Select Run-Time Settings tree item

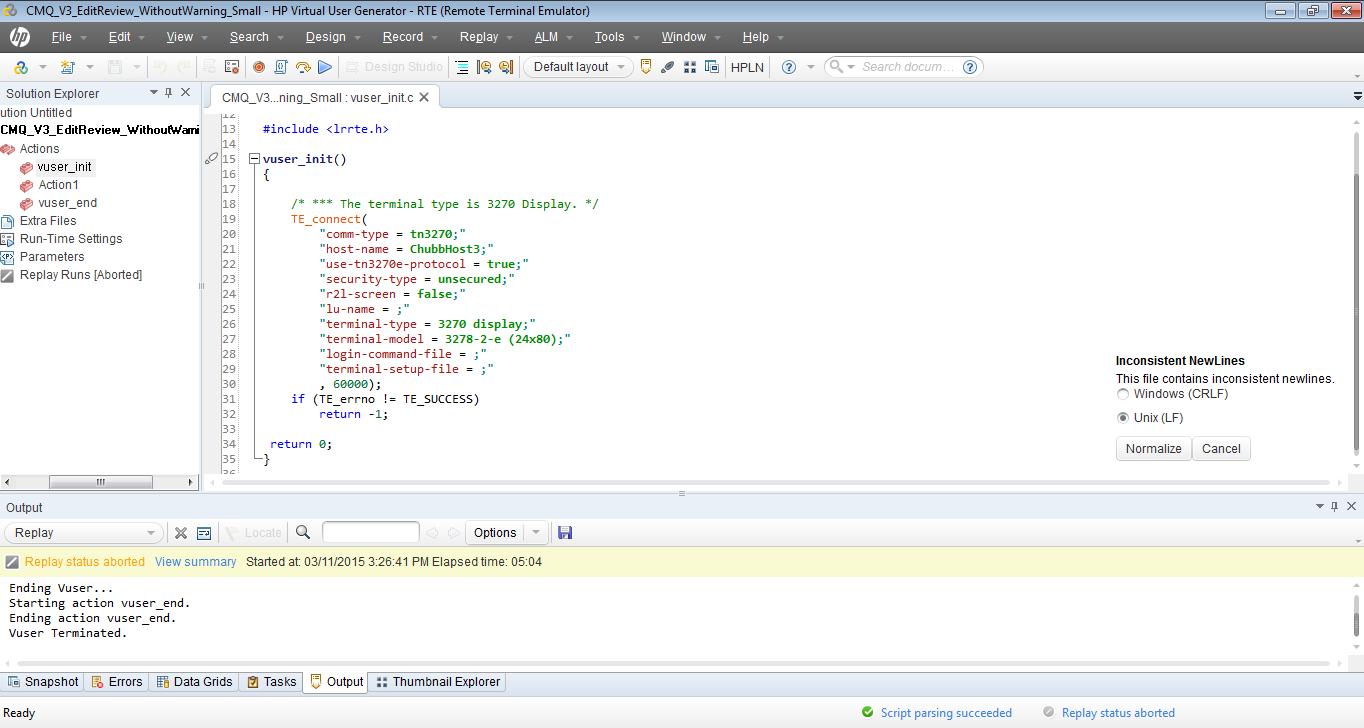[x=71, y=239]
